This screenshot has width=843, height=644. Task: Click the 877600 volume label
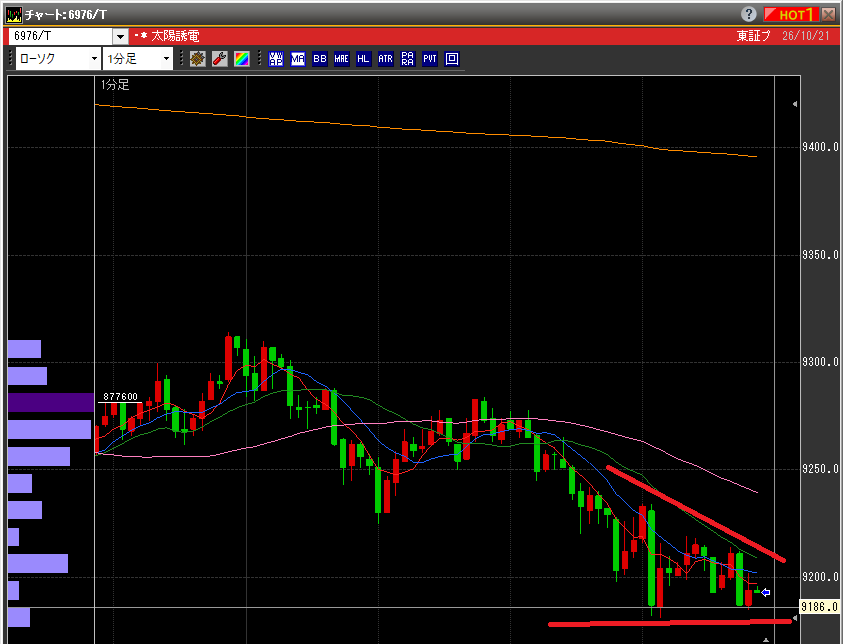pyautogui.click(x=120, y=397)
